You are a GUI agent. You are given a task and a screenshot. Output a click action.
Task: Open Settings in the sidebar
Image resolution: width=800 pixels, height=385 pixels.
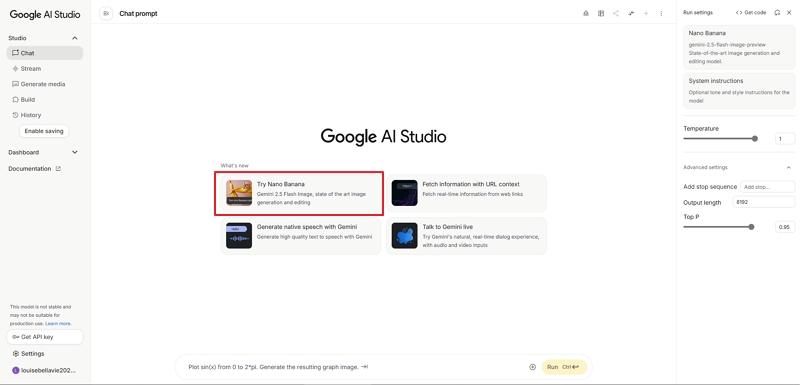(x=45, y=353)
